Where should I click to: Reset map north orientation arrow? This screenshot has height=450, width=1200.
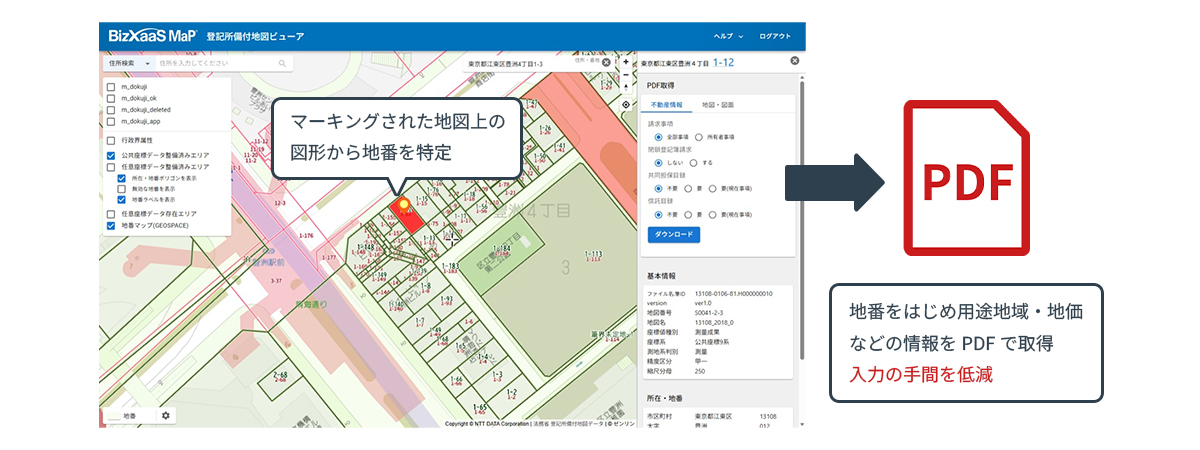point(626,89)
